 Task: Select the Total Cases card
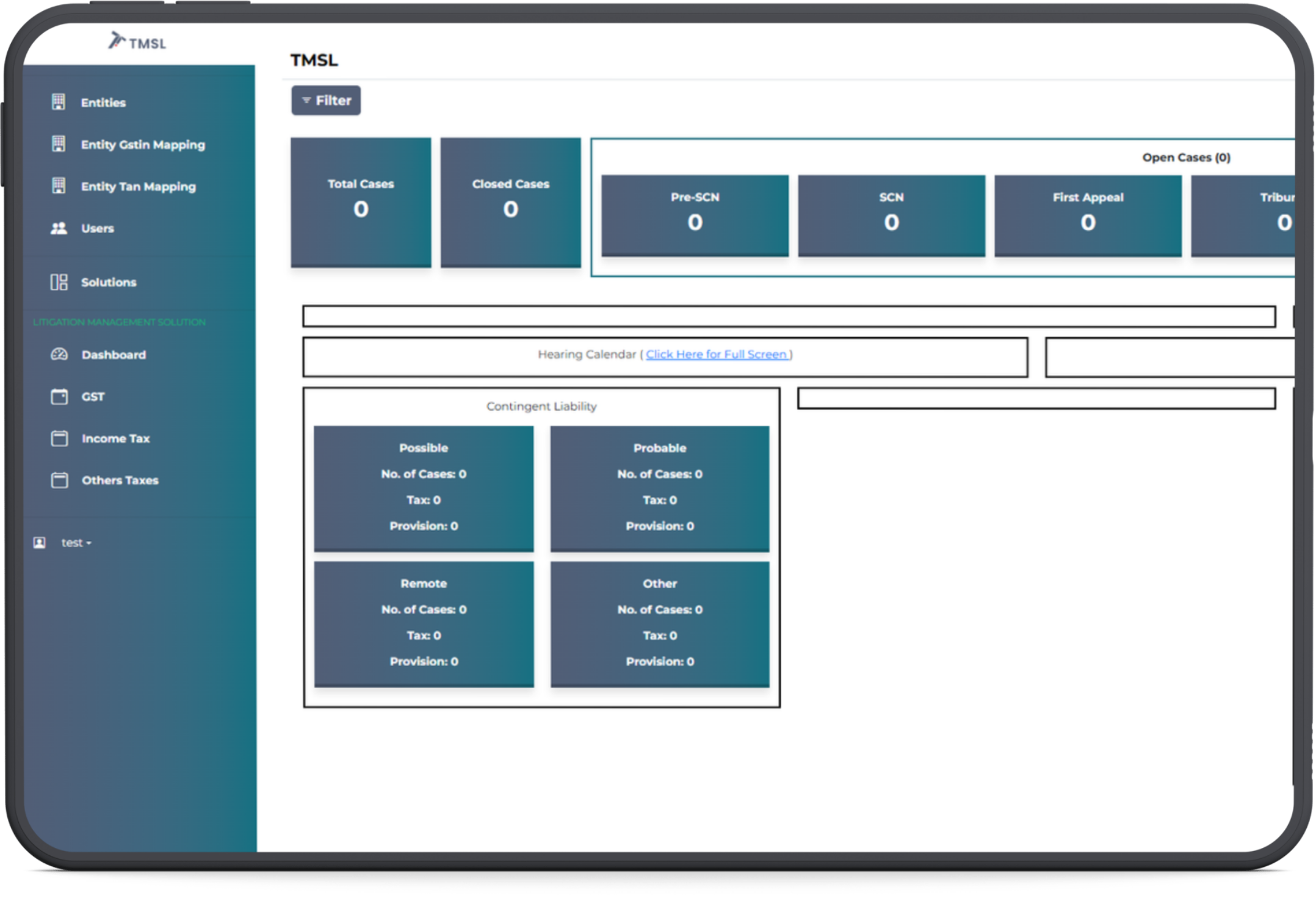[x=361, y=202]
